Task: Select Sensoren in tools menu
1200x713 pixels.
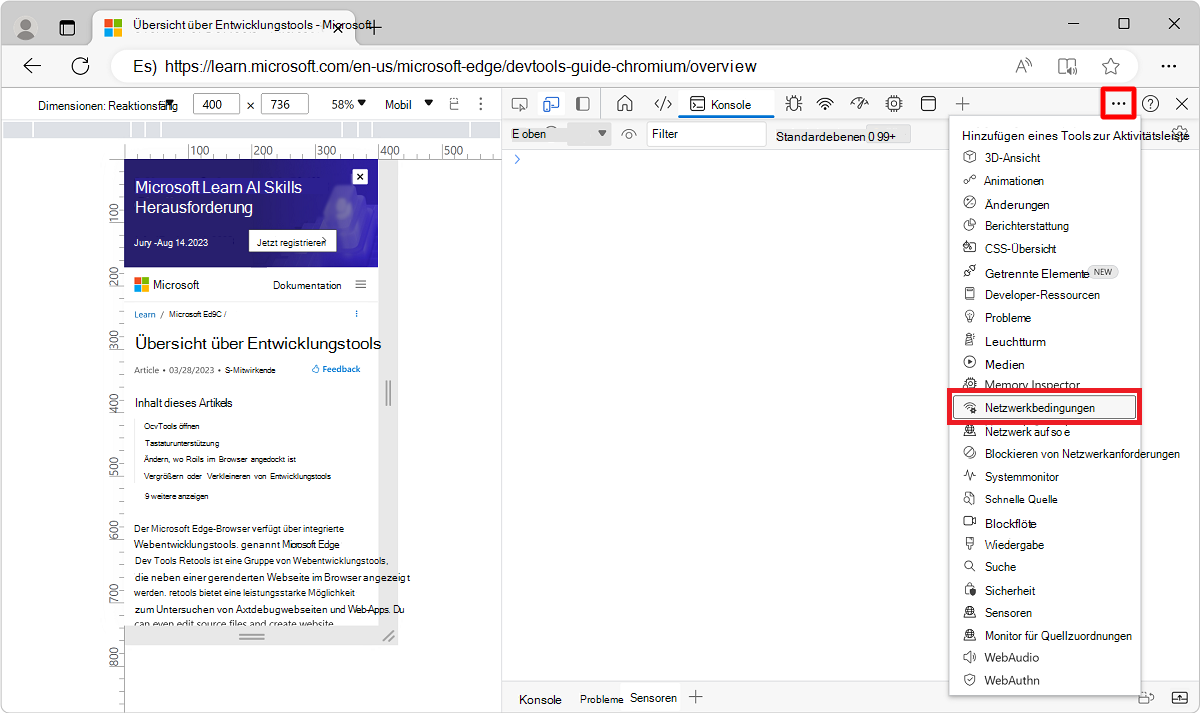Action: (x=1044, y=613)
